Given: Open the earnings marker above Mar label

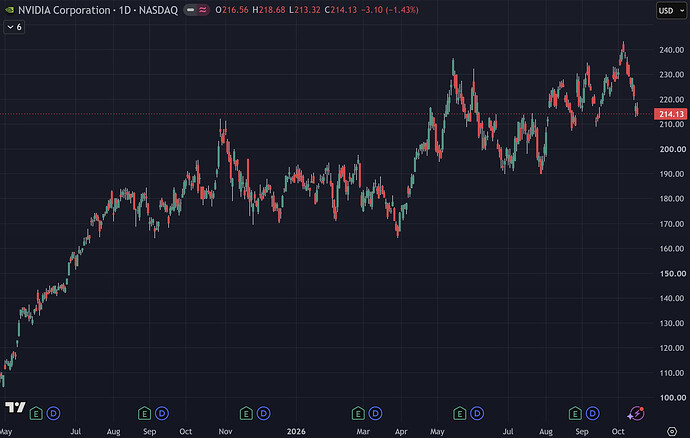Looking at the screenshot, I should coord(358,413).
